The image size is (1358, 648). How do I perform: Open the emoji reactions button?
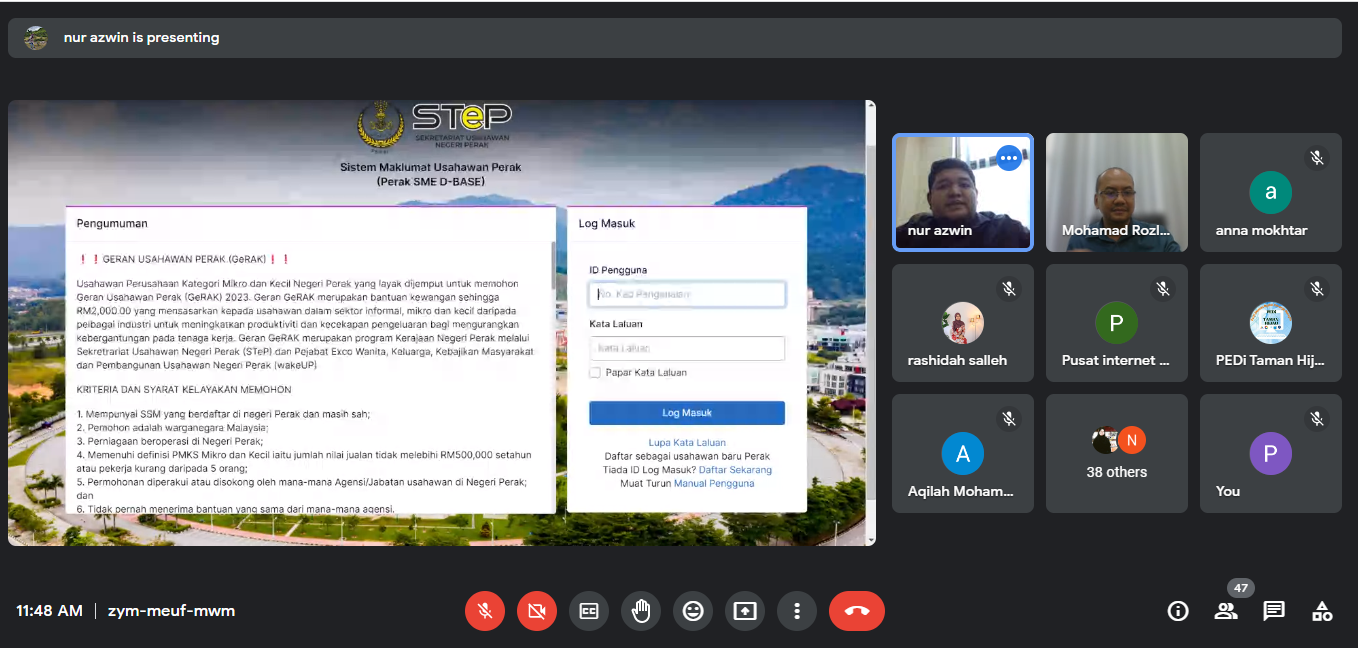point(693,611)
